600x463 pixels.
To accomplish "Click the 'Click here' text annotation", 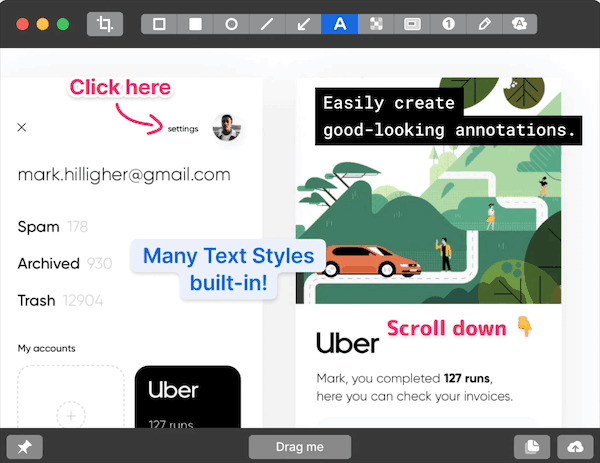I will pos(120,87).
